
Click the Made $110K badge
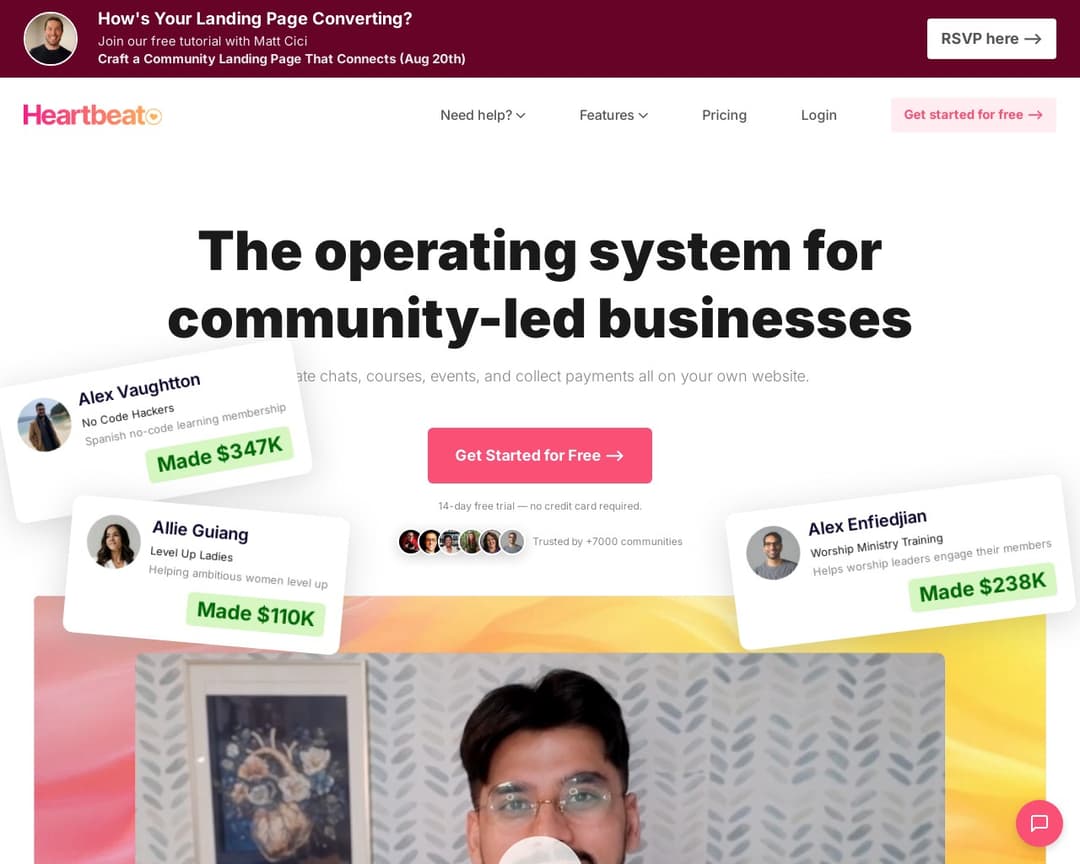pyautogui.click(x=256, y=614)
